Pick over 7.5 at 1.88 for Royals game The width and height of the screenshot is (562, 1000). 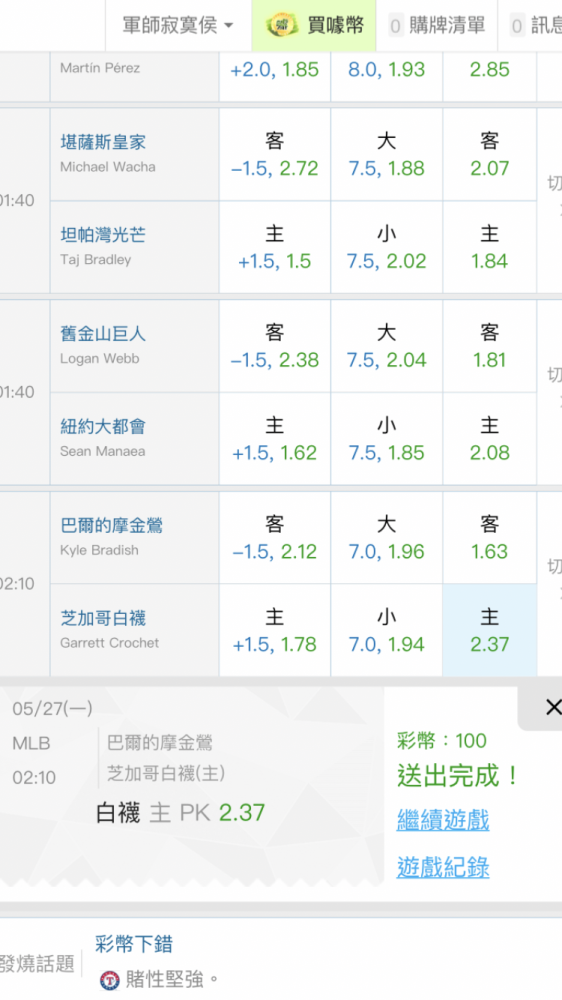point(387,154)
